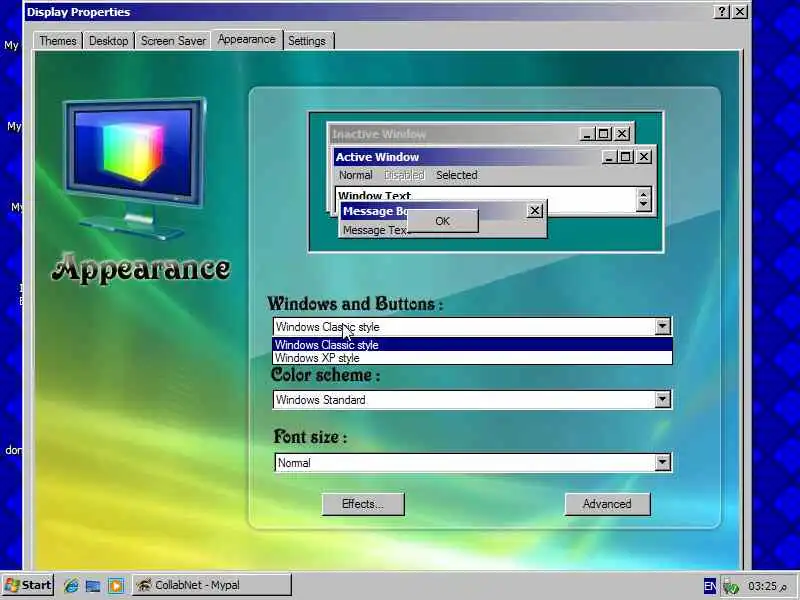Open the Desktop tab
This screenshot has width=800, height=600.
click(108, 41)
